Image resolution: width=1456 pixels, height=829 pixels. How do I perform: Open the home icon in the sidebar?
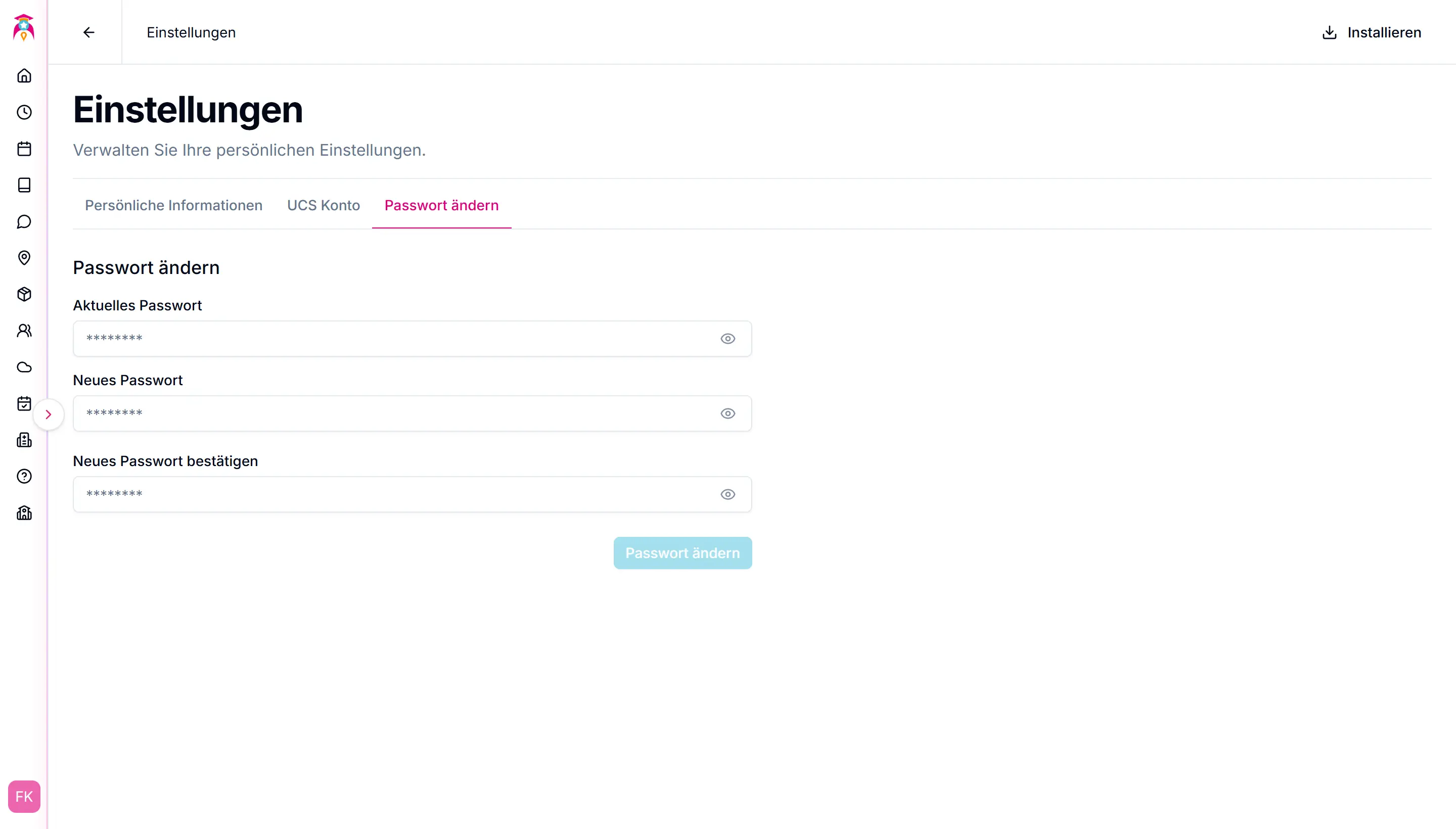[24, 76]
